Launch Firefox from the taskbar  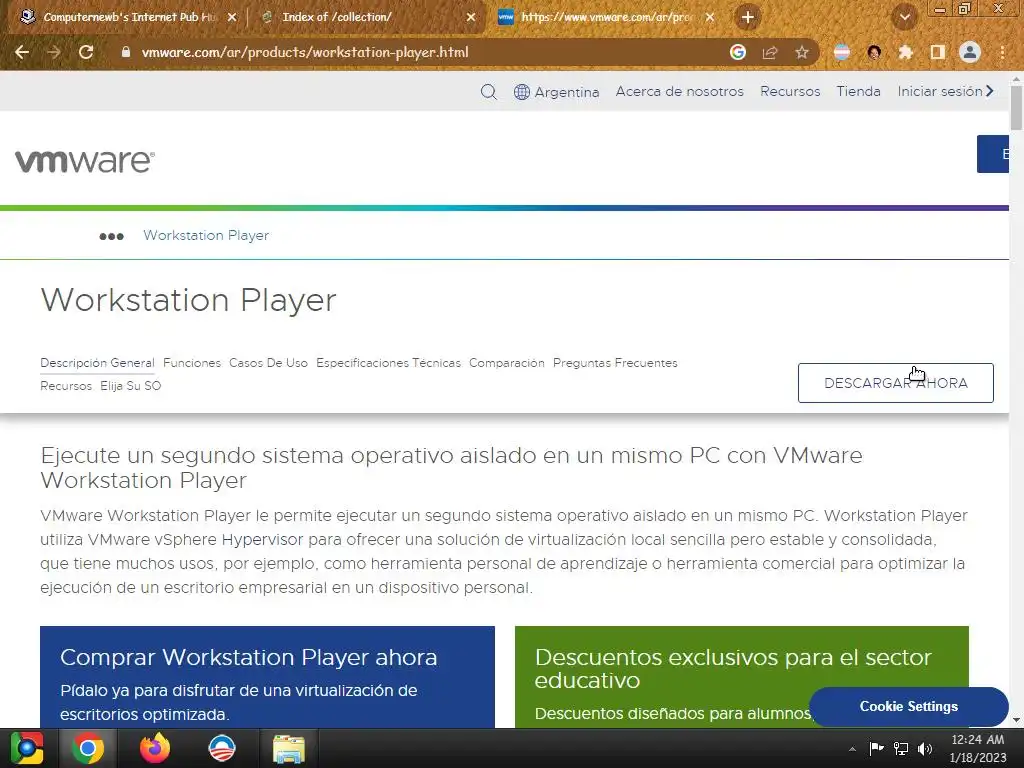click(155, 748)
